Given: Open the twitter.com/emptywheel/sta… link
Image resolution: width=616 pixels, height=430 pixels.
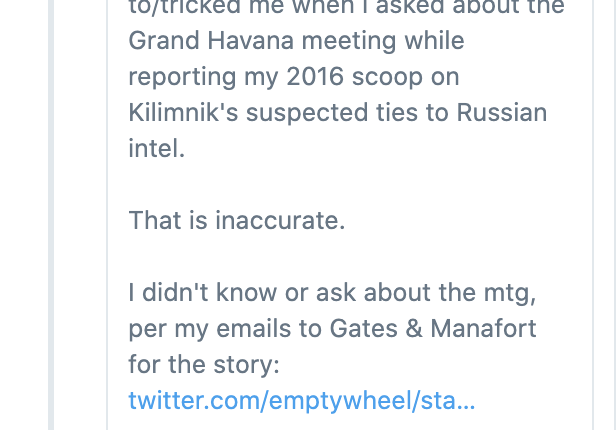Looking at the screenshot, I should point(302,401).
